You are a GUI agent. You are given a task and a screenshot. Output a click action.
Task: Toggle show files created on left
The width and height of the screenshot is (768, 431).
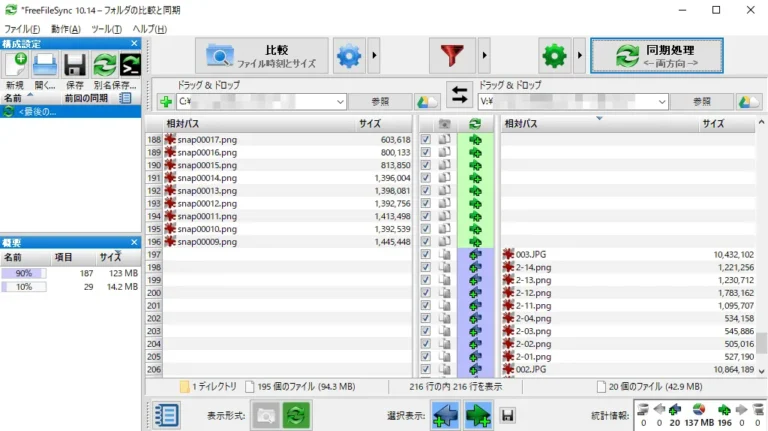pyautogui.click(x=445, y=415)
